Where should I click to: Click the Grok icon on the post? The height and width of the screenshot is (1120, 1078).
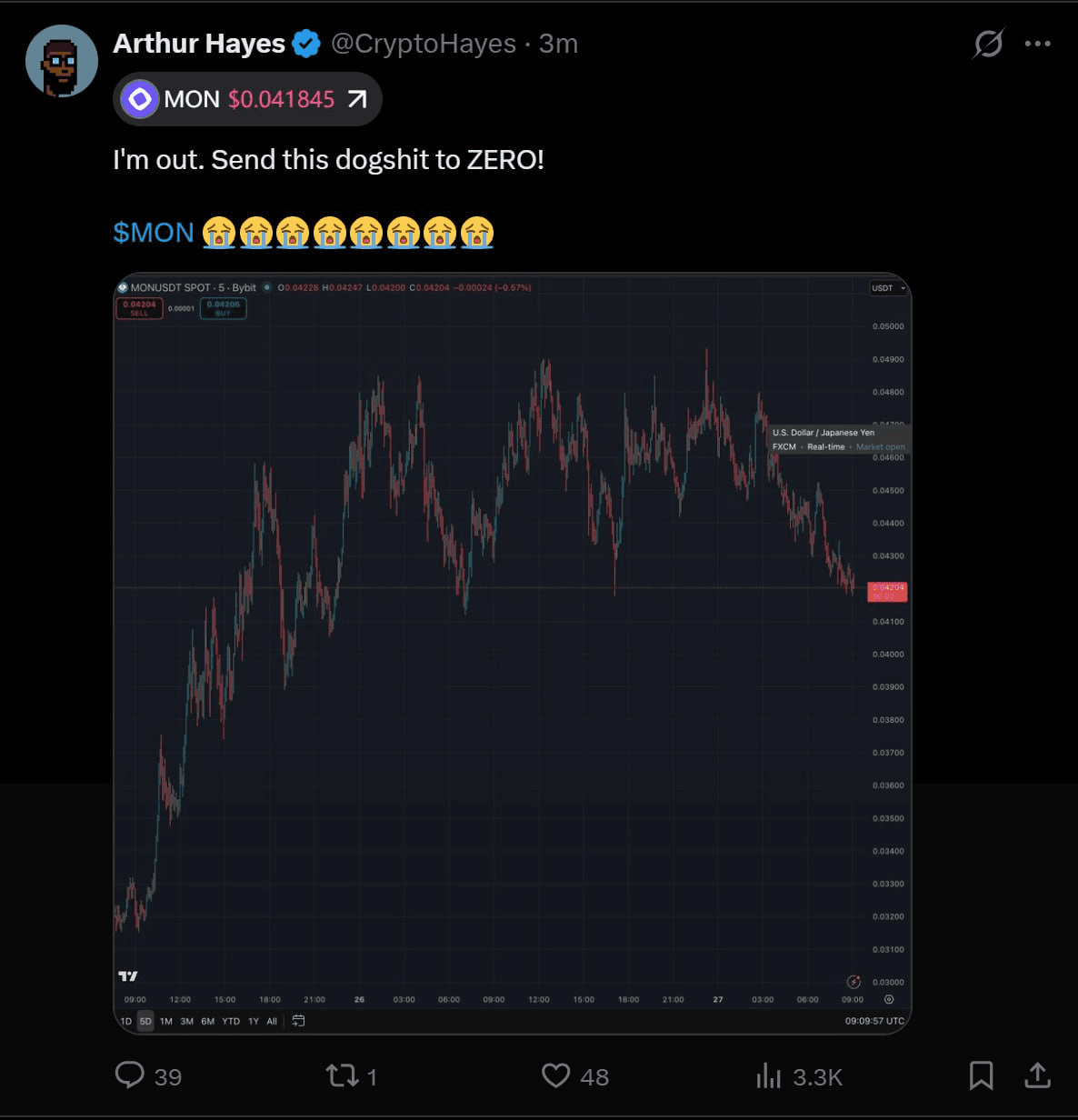click(988, 43)
